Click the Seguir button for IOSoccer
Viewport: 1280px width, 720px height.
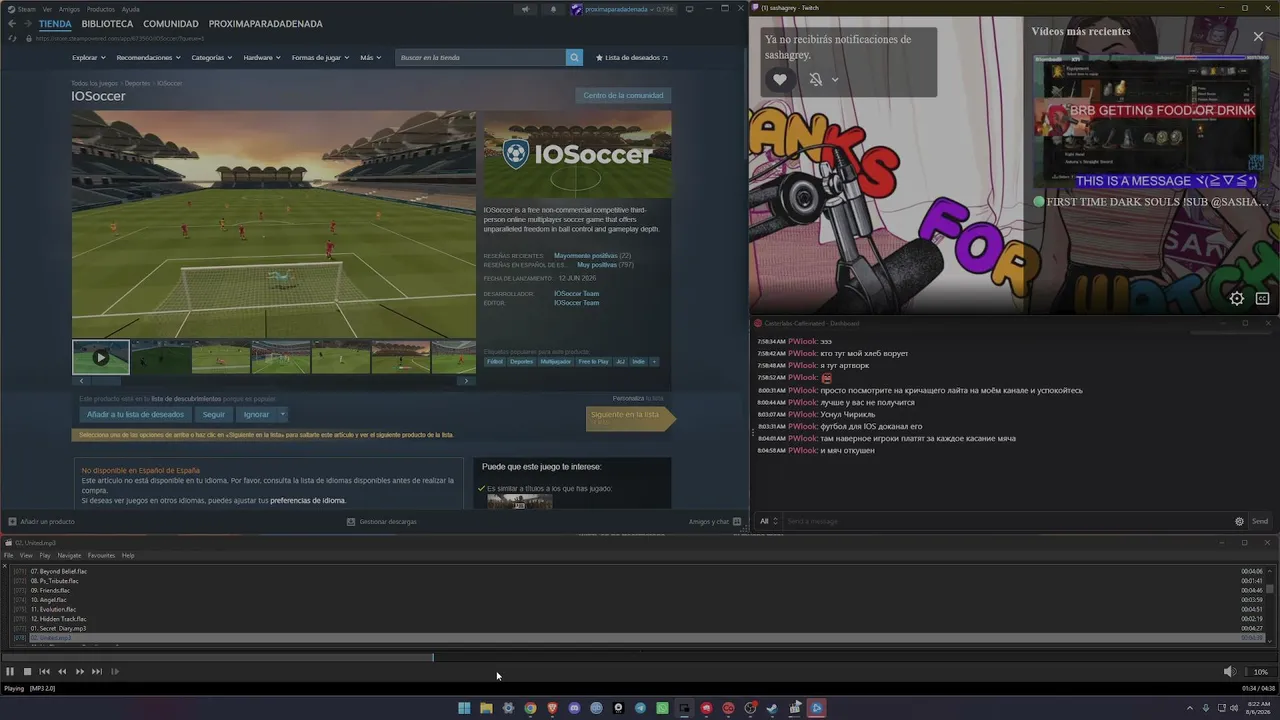(x=214, y=414)
